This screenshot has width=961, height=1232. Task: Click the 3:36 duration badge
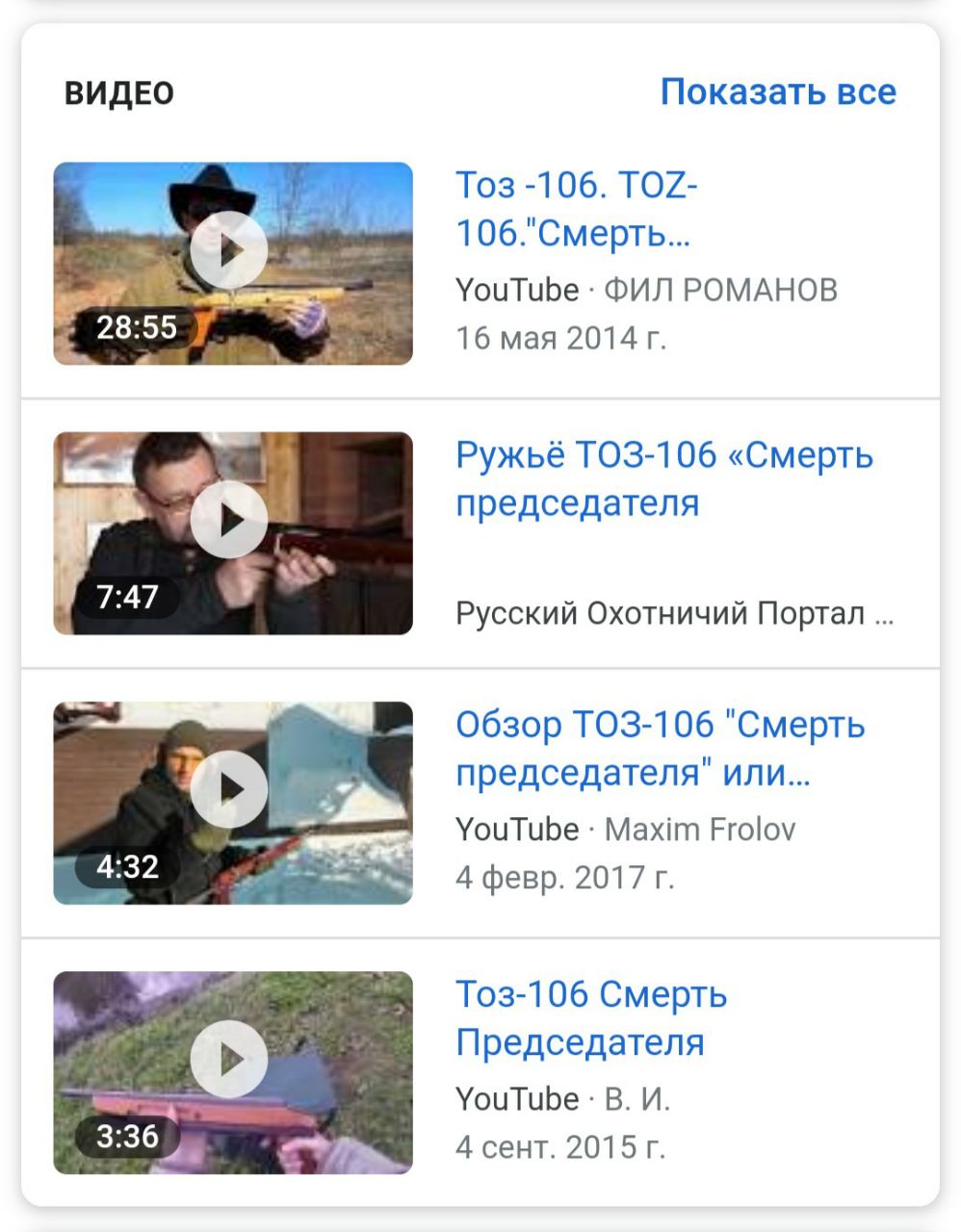pos(127,1136)
